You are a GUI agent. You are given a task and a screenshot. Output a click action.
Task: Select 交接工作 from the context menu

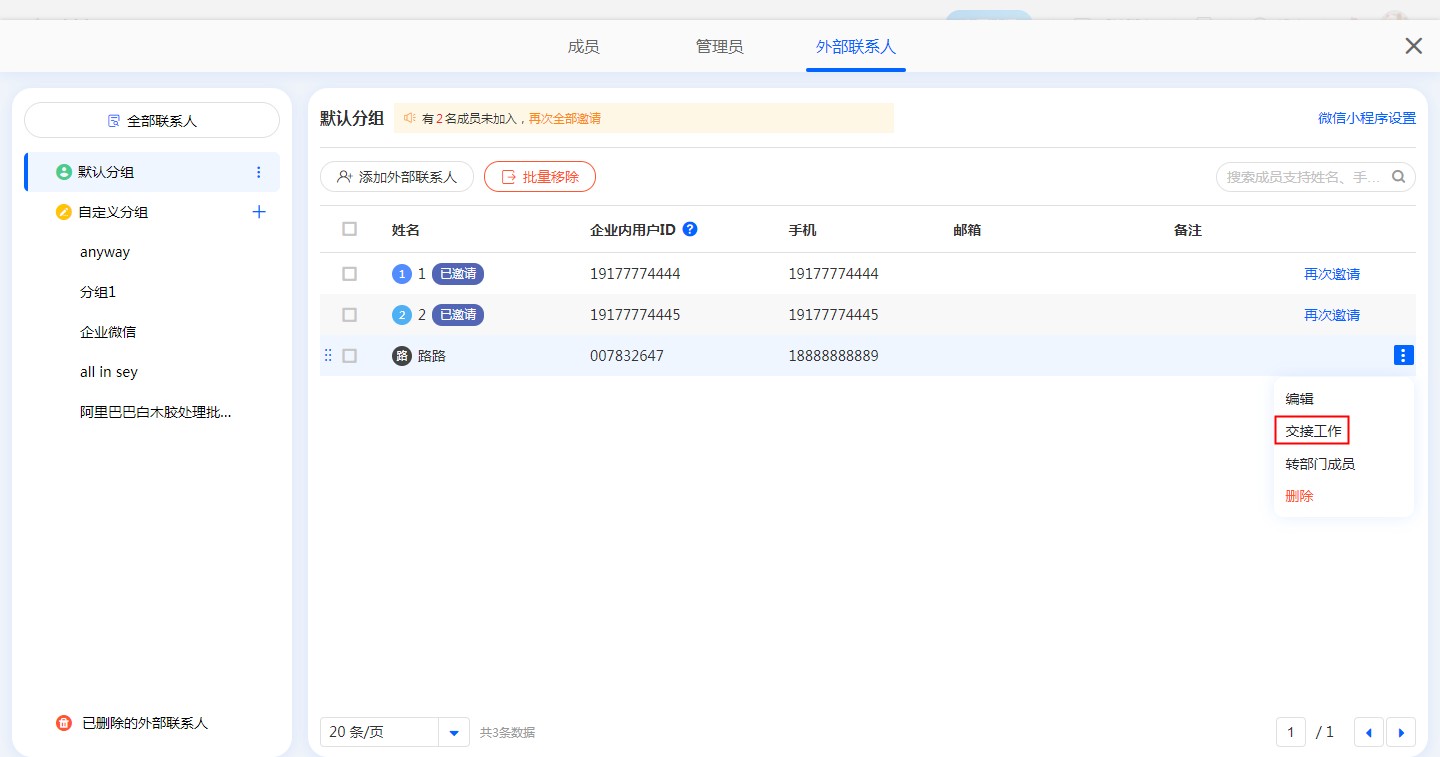point(1312,431)
